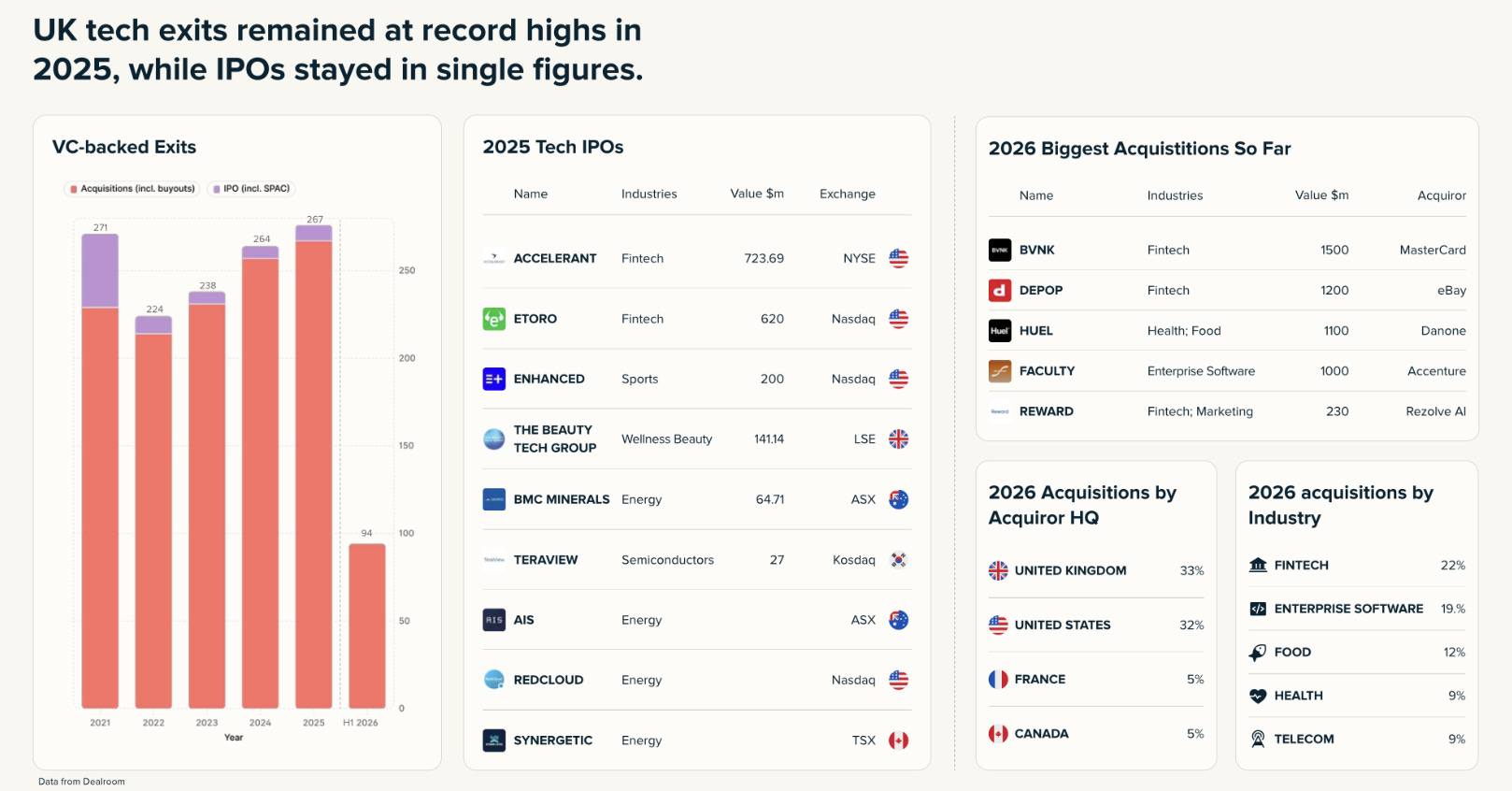Image resolution: width=1512 pixels, height=791 pixels.
Task: Select the FACULTY company name
Action: (x=1048, y=371)
